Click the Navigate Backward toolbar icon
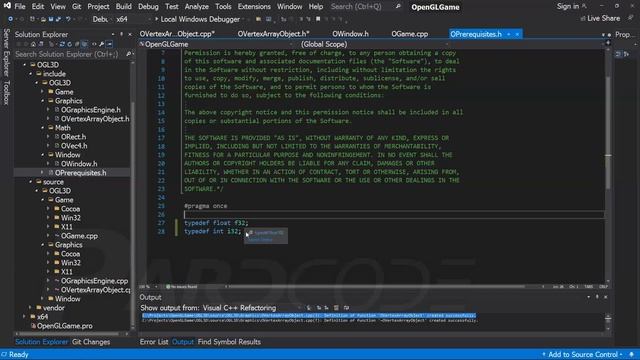Viewport: 640px width, 360px height. [10, 19]
